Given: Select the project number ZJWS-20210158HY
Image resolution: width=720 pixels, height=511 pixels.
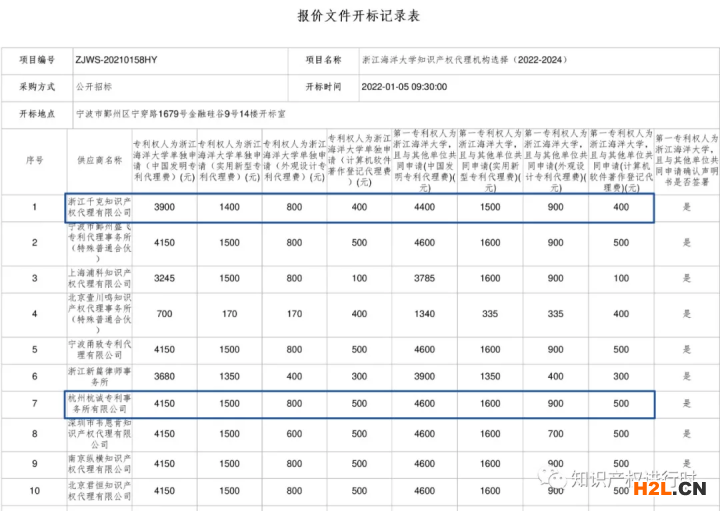Looking at the screenshot, I should (116, 60).
